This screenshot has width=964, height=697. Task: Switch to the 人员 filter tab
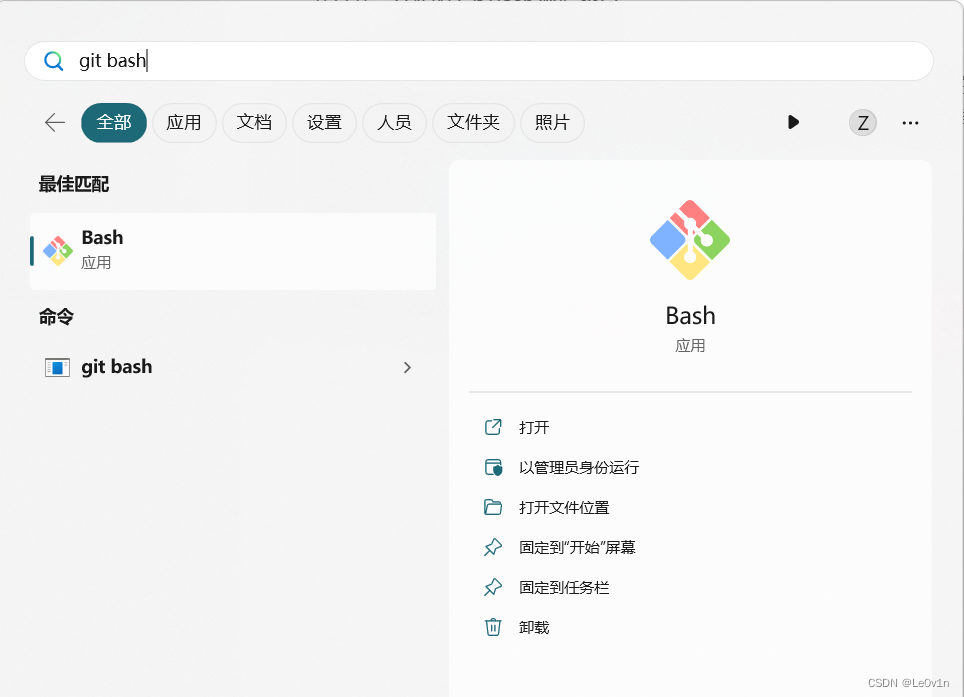[x=394, y=122]
